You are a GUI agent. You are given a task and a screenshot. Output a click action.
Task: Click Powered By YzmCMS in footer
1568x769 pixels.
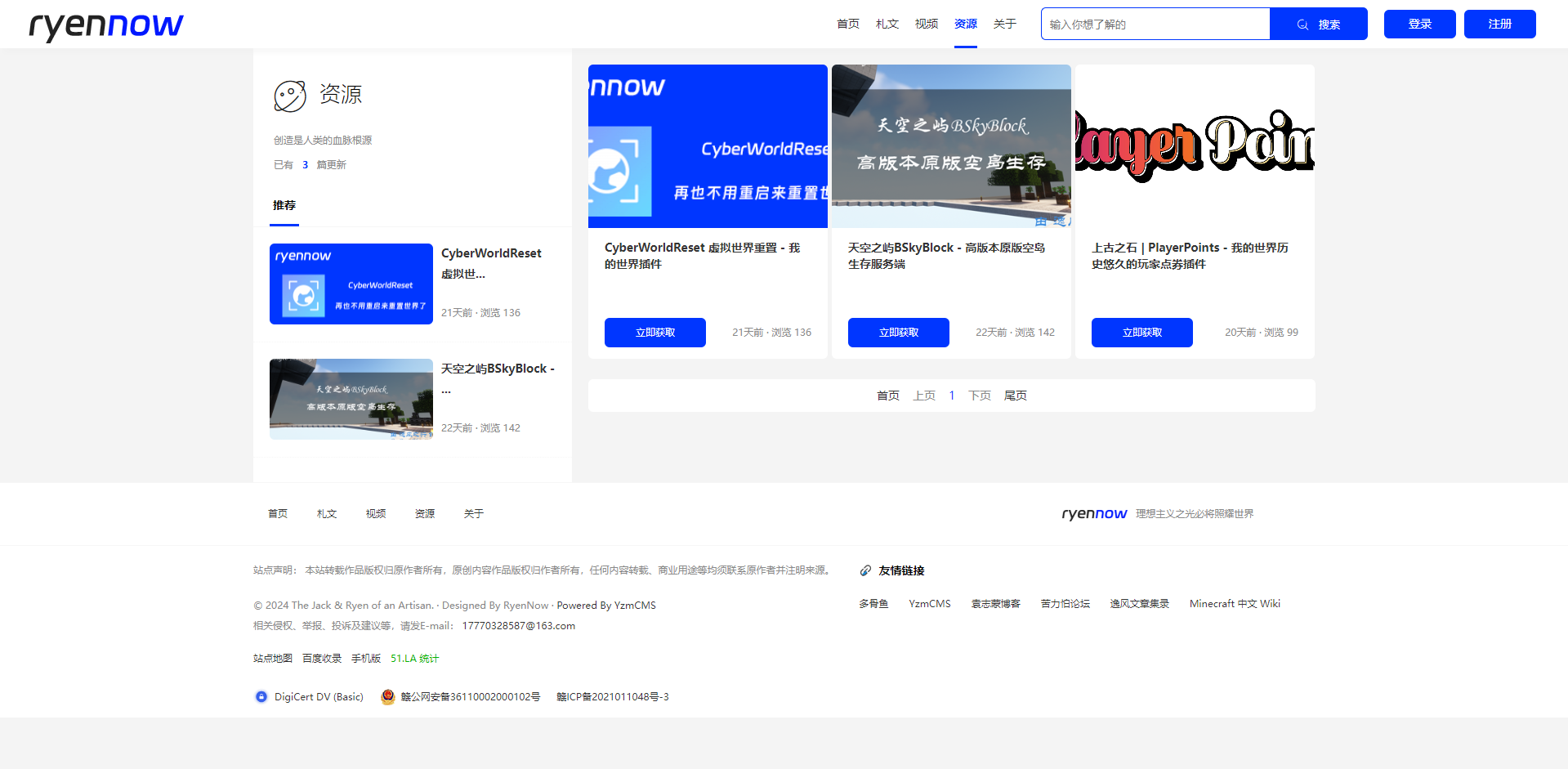pyautogui.click(x=606, y=606)
